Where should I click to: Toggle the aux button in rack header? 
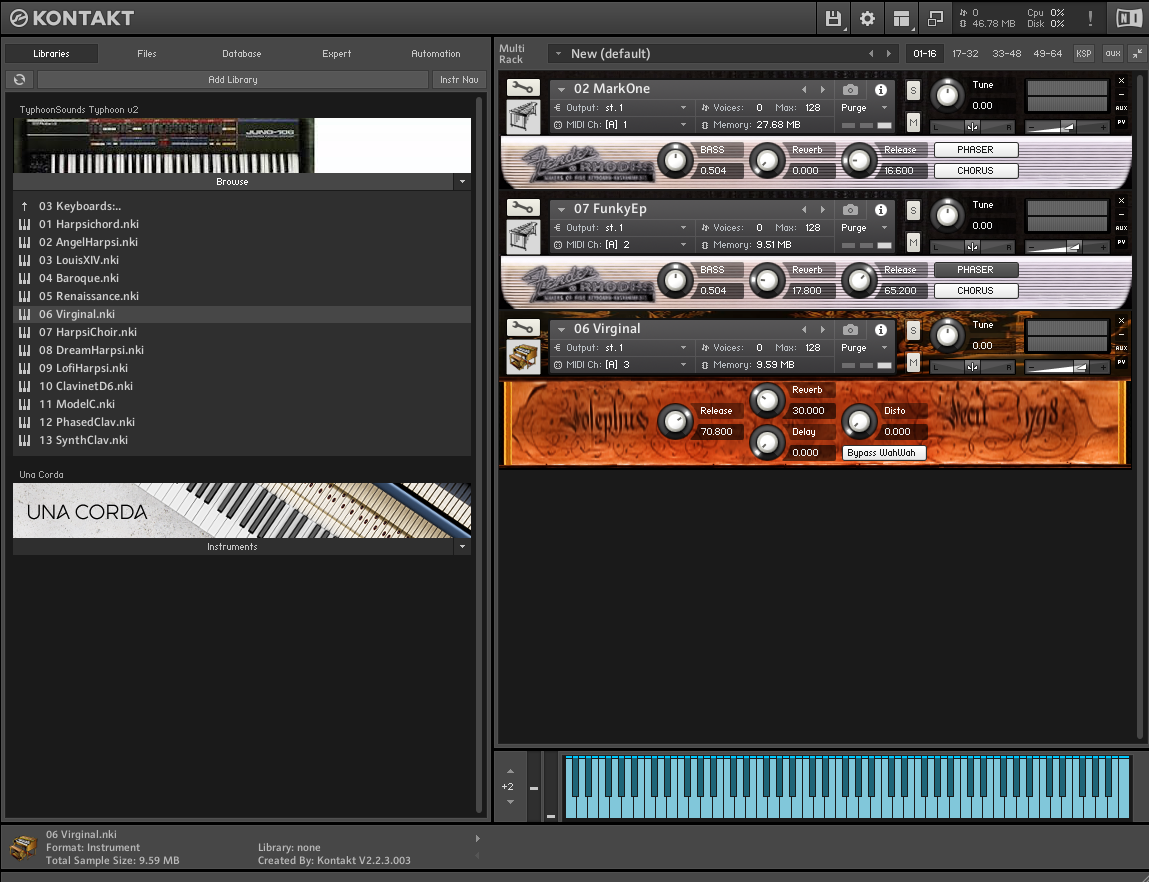1113,53
